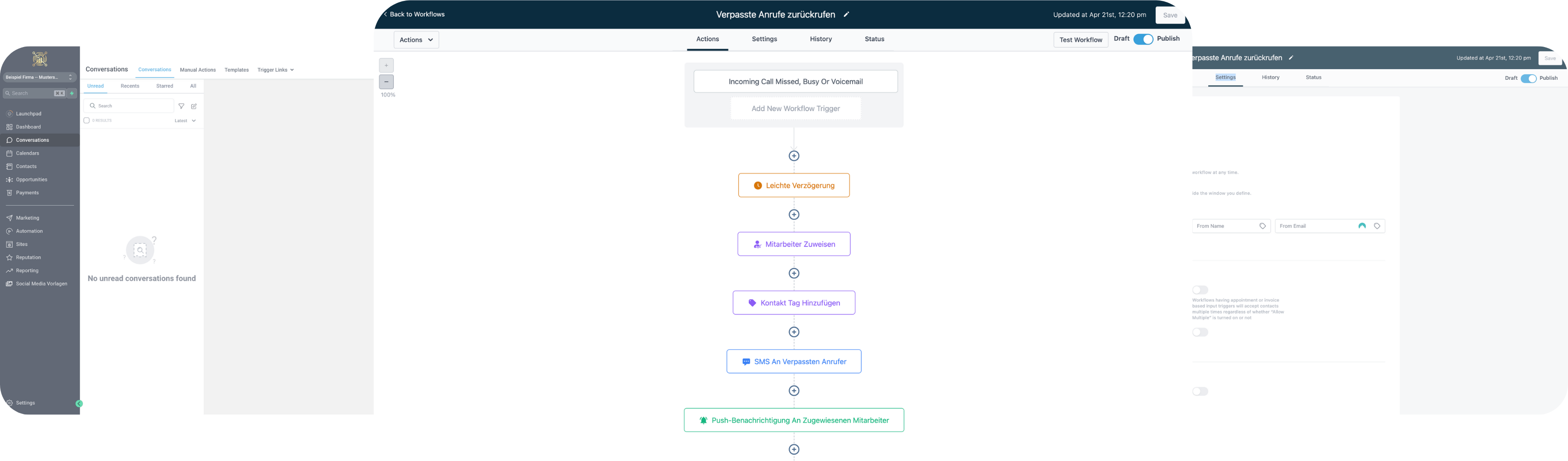Open the Incoming Call Missed trigger
1568x461 pixels.
796,82
